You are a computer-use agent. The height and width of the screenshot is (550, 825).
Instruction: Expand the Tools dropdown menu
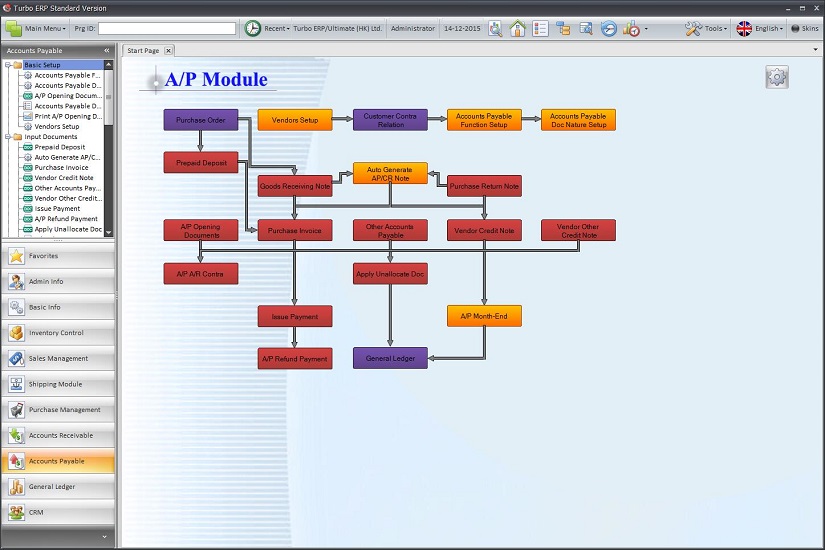tap(706, 29)
